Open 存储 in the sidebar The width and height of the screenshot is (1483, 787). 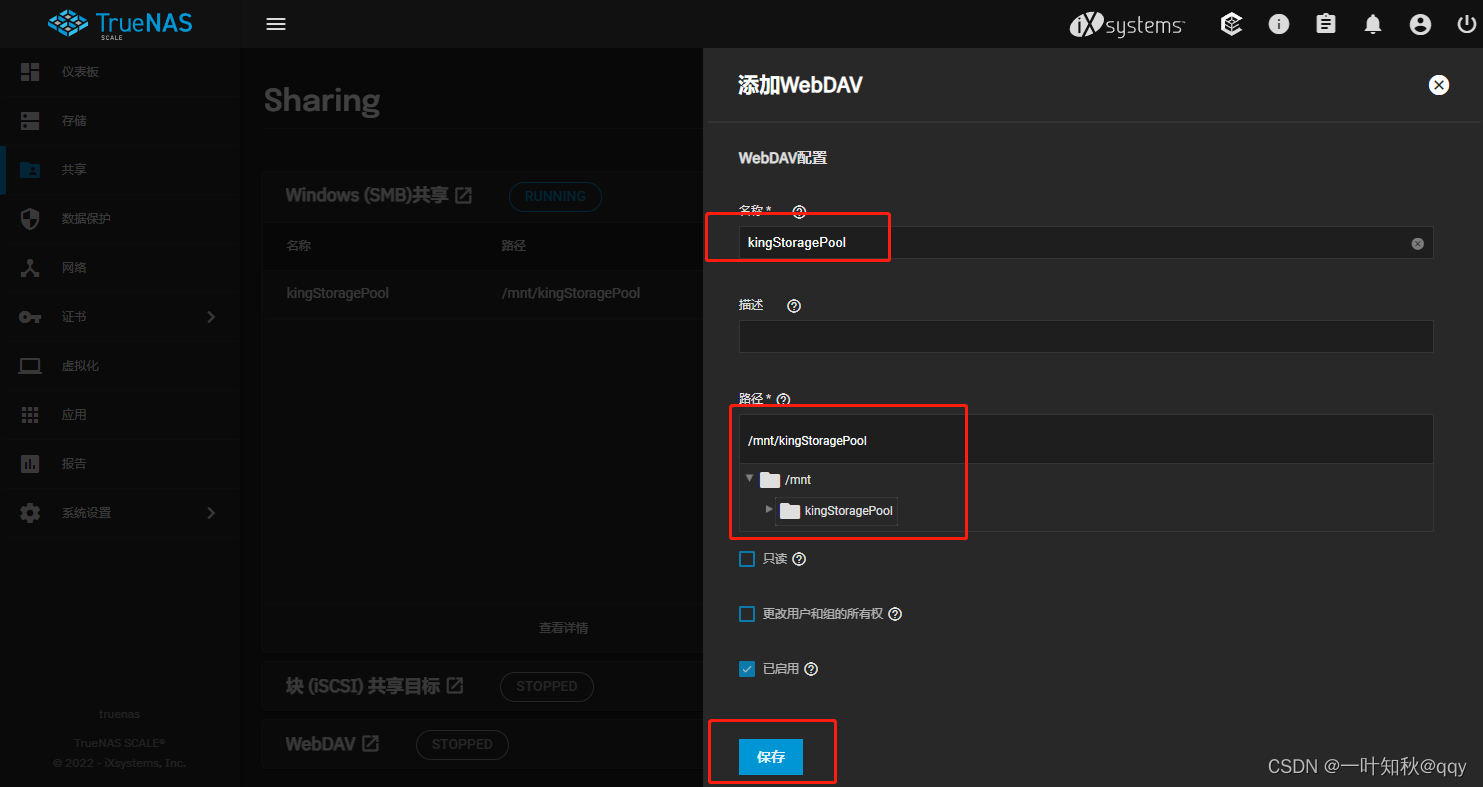[x=120, y=121]
